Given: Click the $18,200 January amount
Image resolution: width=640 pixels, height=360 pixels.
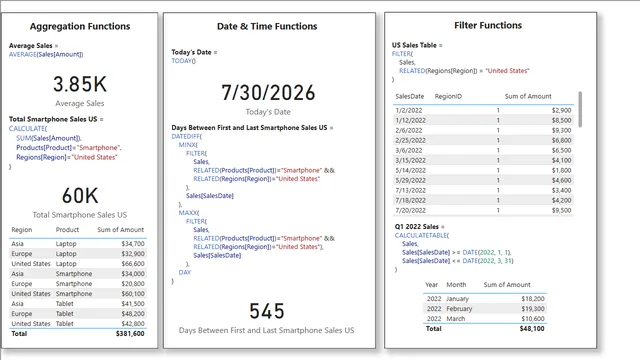Looking at the screenshot, I should pos(533,299).
